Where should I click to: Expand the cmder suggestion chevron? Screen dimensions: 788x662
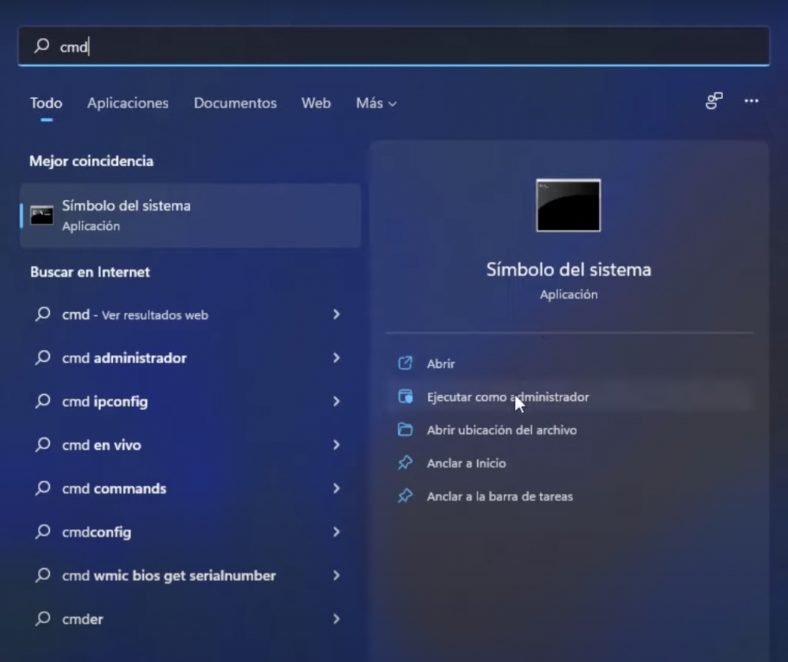(336, 619)
